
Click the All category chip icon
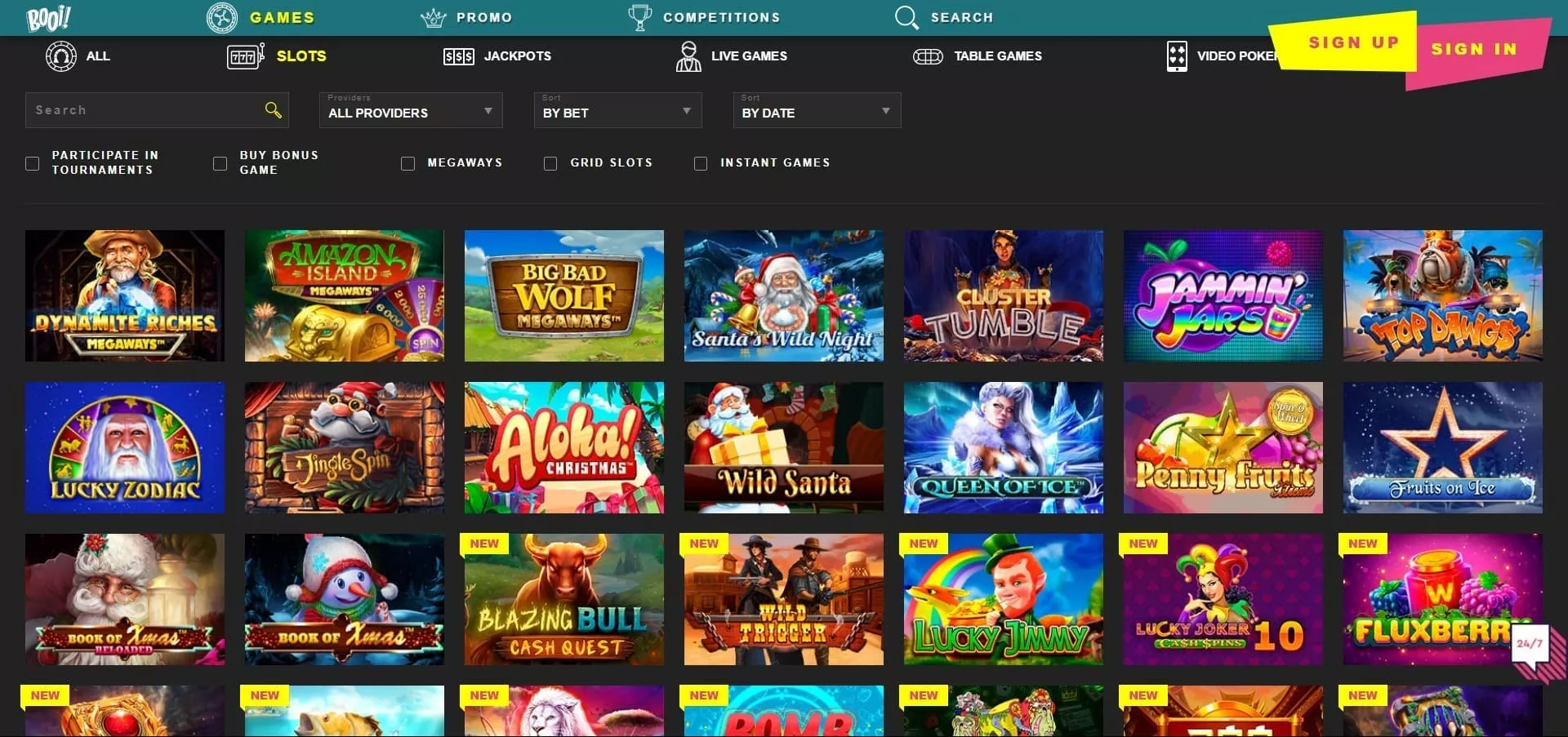pyautogui.click(x=61, y=56)
